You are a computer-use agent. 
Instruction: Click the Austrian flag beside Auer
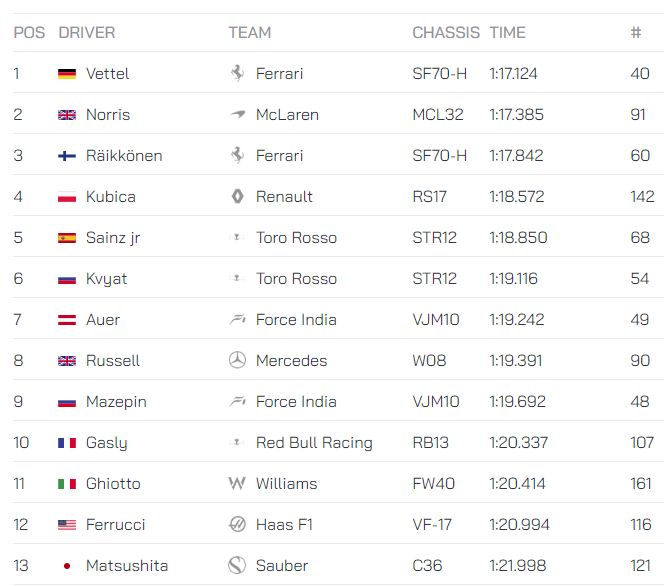pyautogui.click(x=67, y=320)
